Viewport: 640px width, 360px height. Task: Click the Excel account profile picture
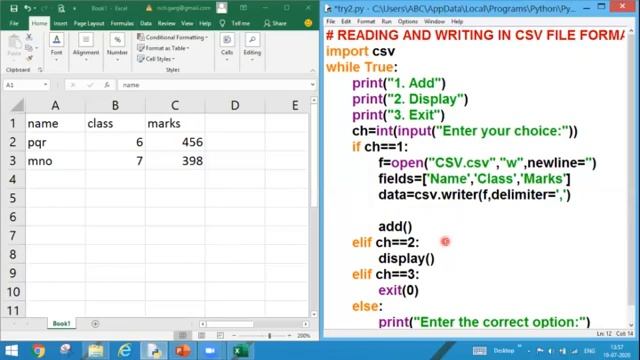click(222, 8)
